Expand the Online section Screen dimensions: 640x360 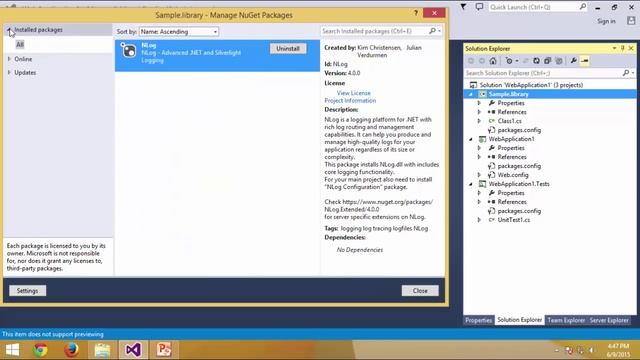click(9, 59)
